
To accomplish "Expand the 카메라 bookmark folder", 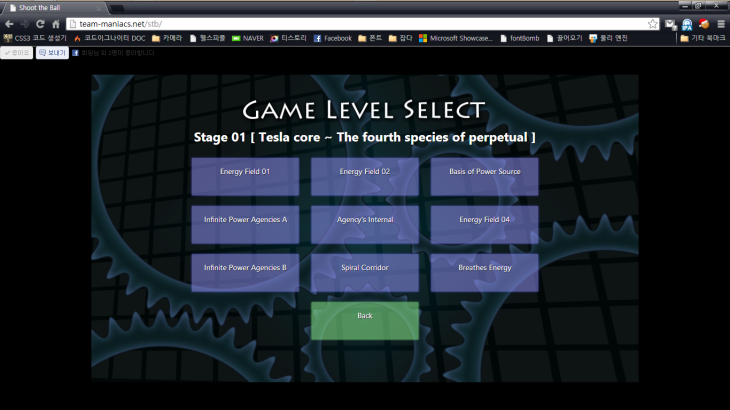I will point(167,38).
